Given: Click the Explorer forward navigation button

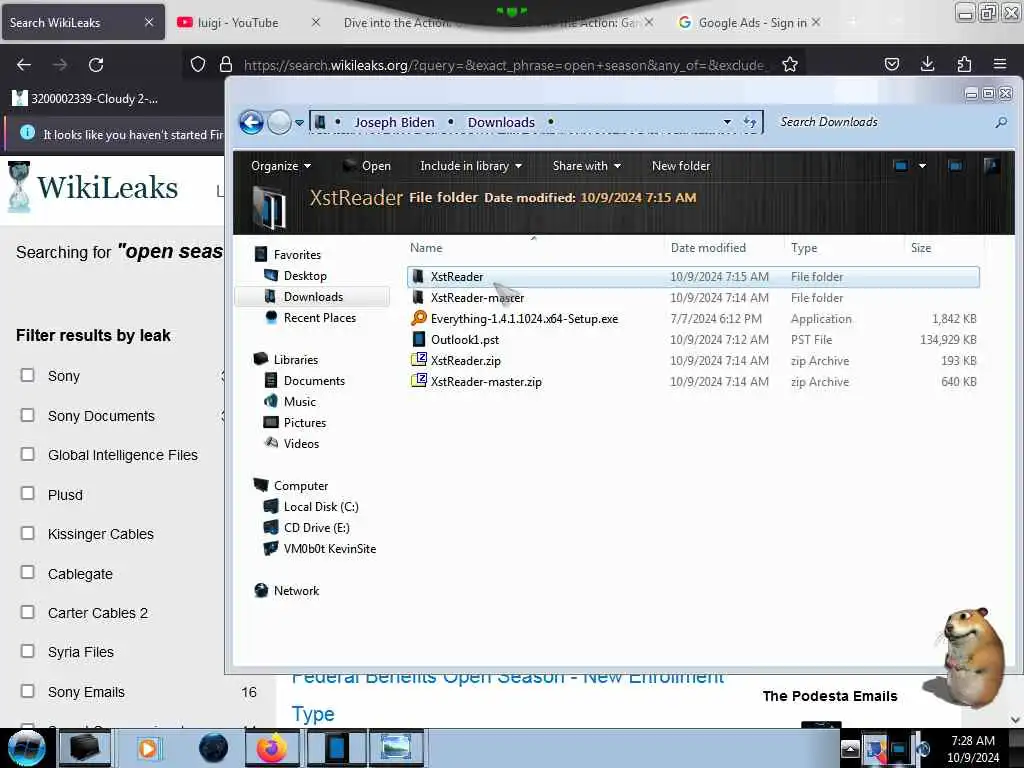Looking at the screenshot, I should tap(280, 122).
